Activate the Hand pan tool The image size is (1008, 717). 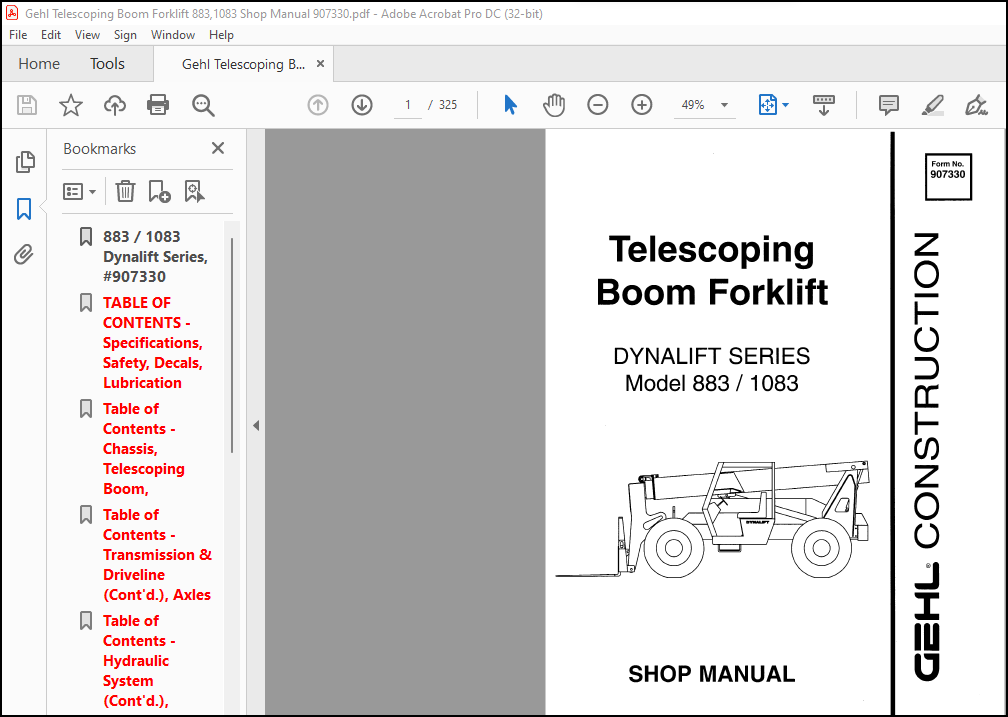554,105
